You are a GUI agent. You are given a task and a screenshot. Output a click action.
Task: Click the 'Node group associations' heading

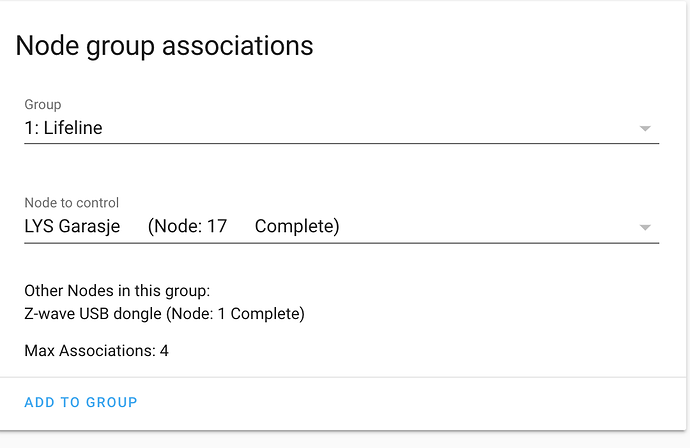click(164, 46)
